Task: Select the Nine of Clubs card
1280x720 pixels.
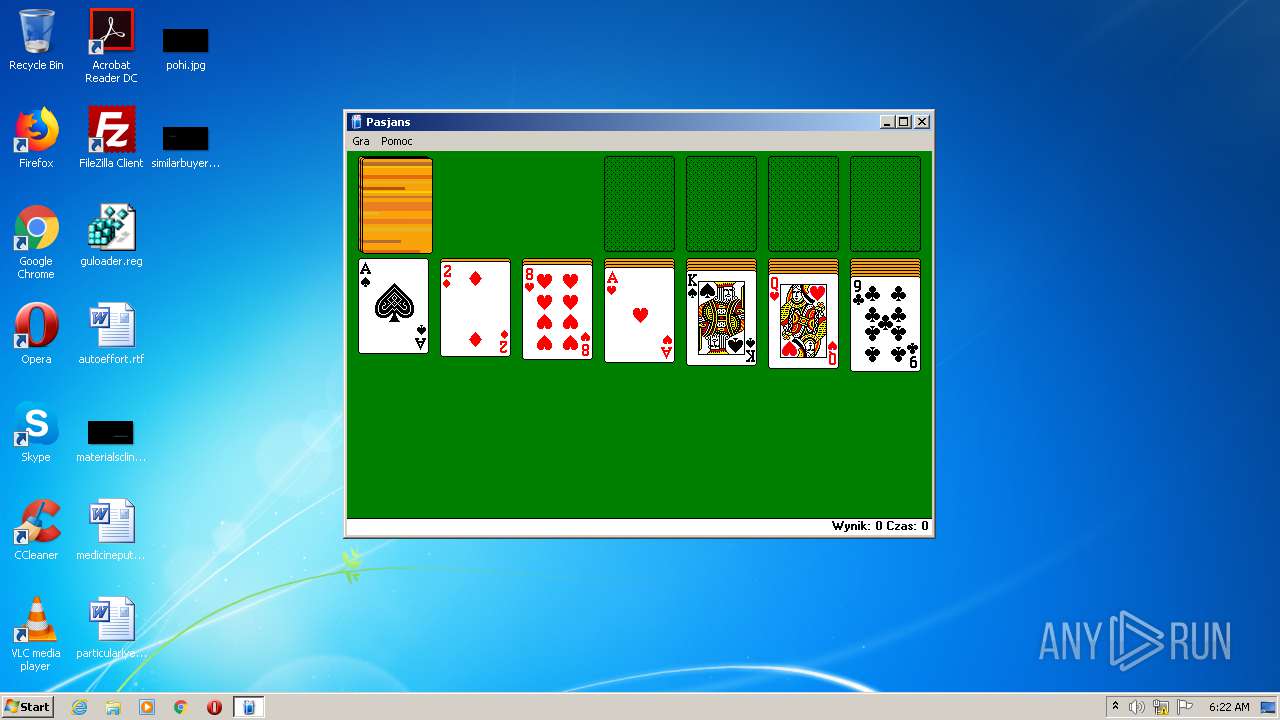Action: point(885,324)
